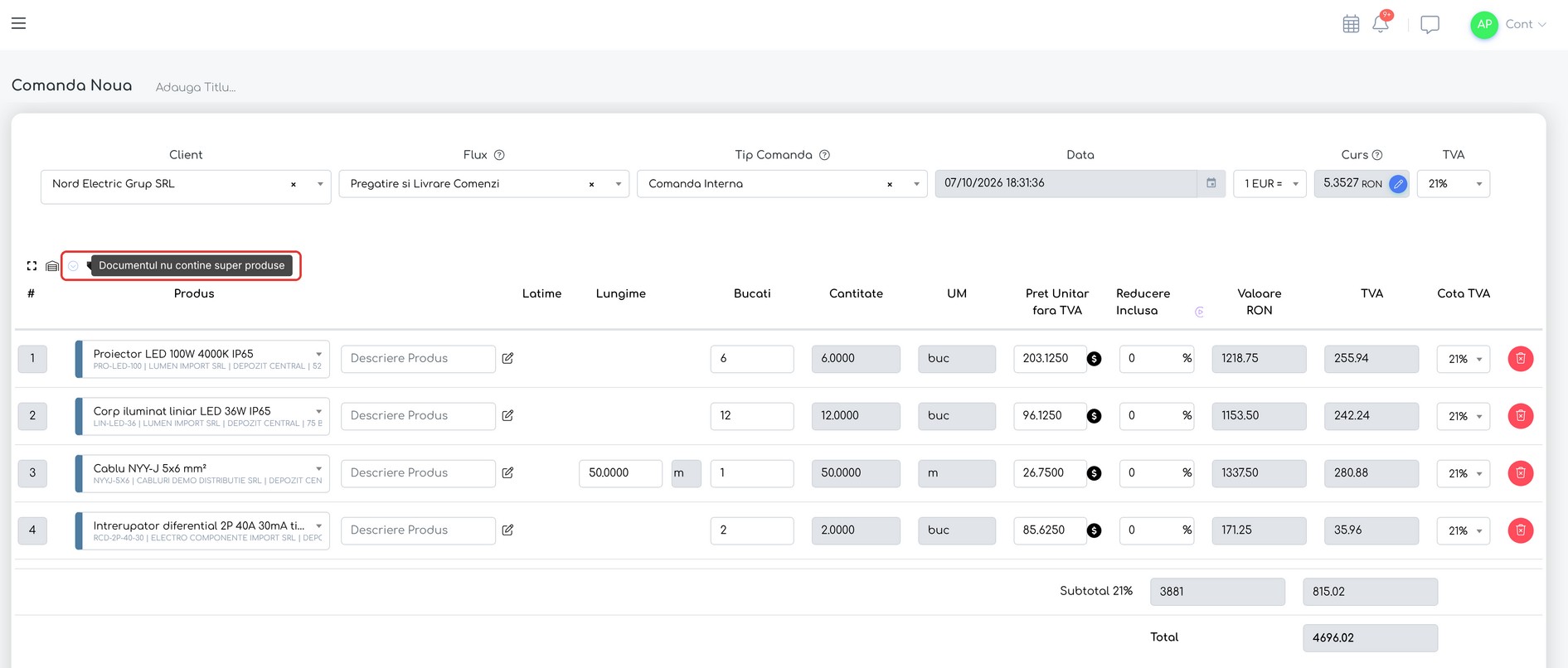
Task: Open the header TVA 21% dropdown
Action: tap(1454, 184)
